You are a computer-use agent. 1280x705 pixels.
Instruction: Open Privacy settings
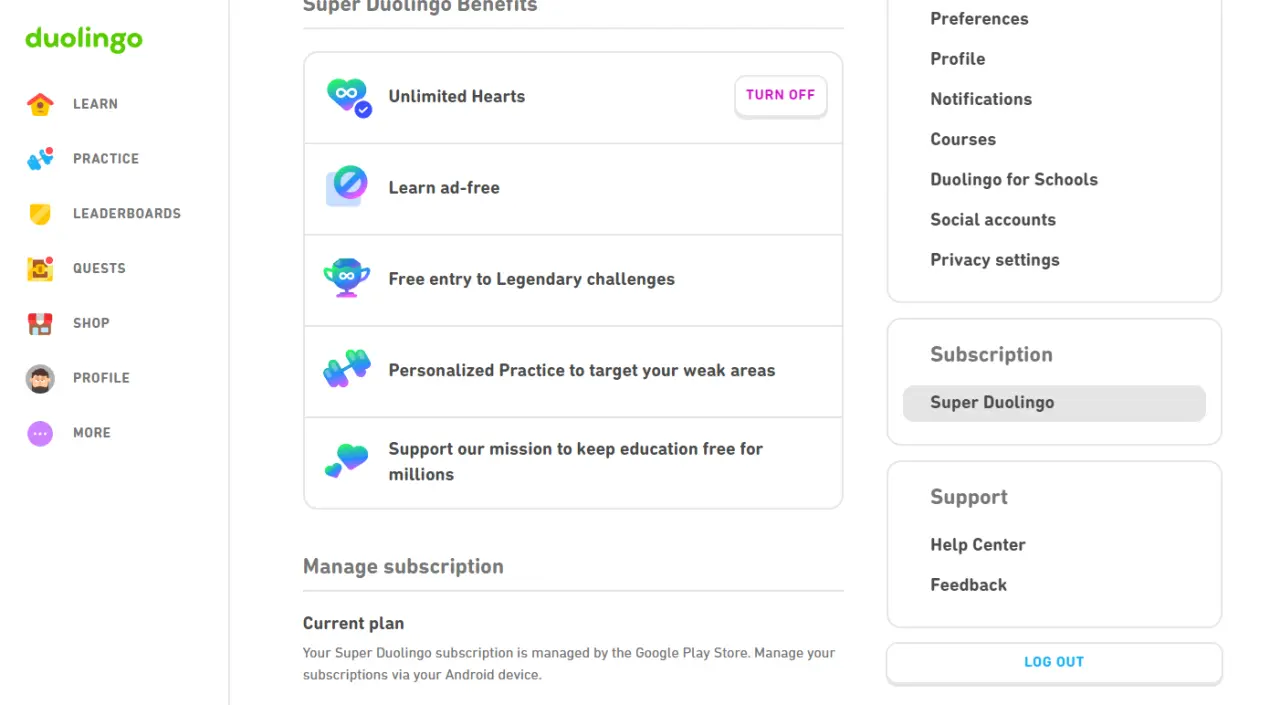[x=995, y=260]
